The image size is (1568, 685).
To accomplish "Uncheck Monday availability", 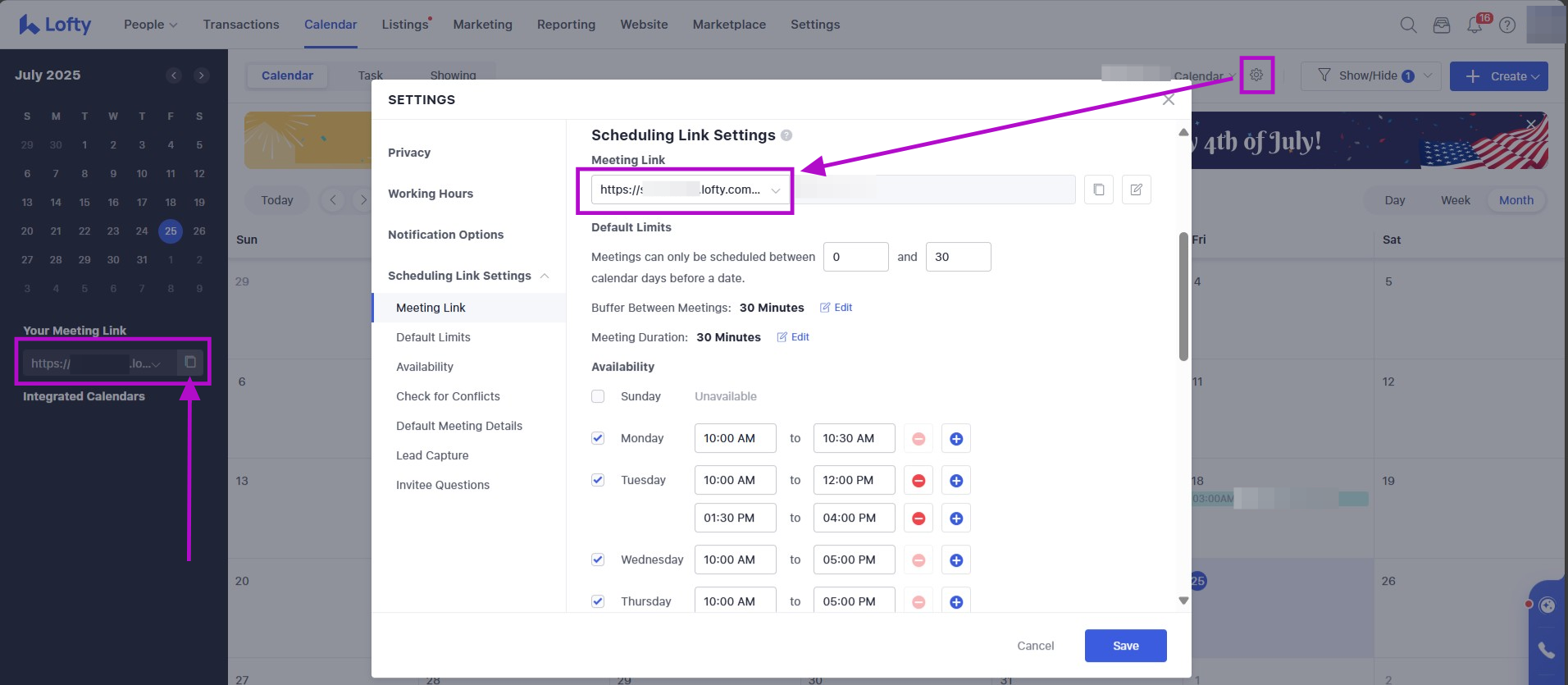I will 598,438.
